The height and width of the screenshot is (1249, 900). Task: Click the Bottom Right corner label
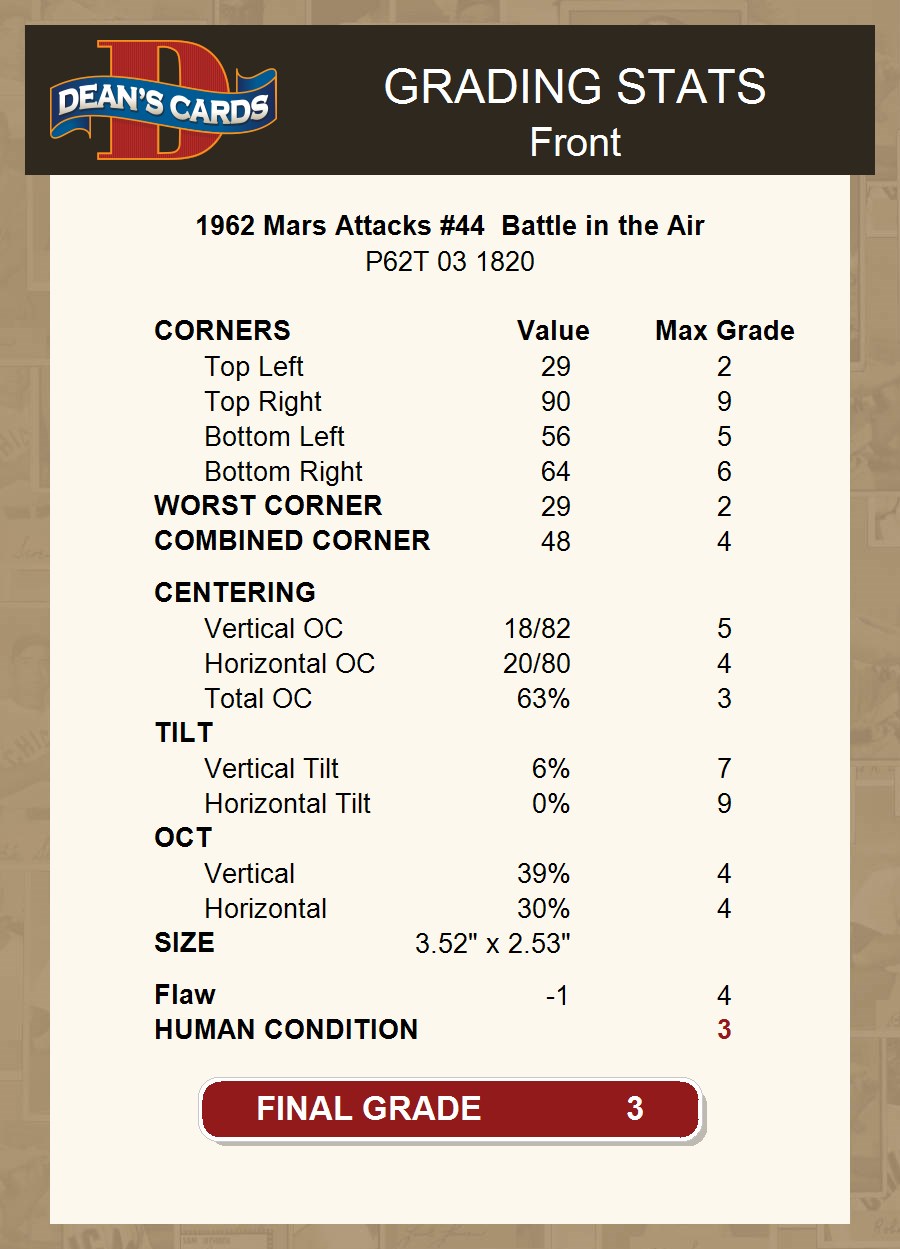pos(283,472)
